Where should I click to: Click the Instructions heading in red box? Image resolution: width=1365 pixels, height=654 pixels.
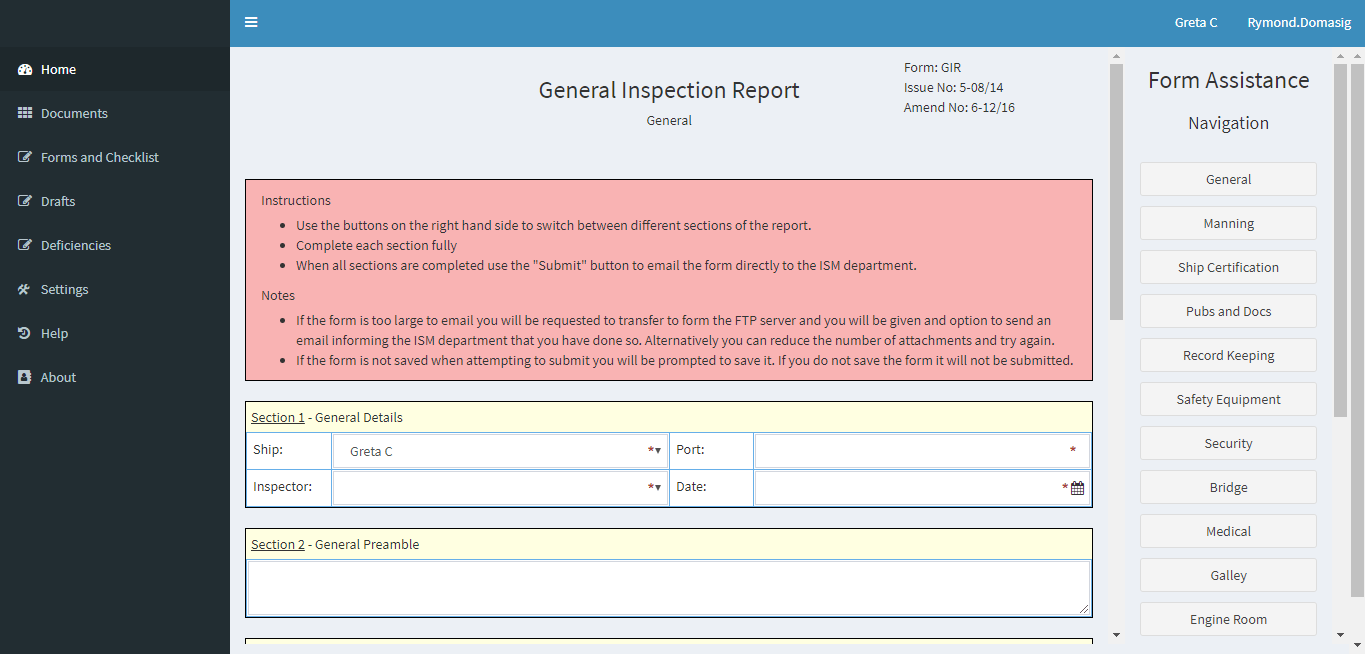tap(296, 200)
